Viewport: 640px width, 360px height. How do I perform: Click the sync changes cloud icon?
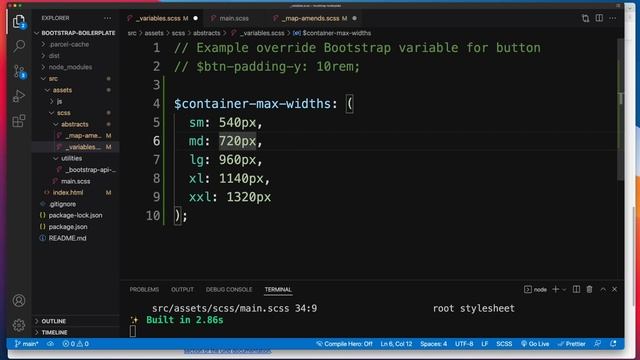[x=50, y=344]
